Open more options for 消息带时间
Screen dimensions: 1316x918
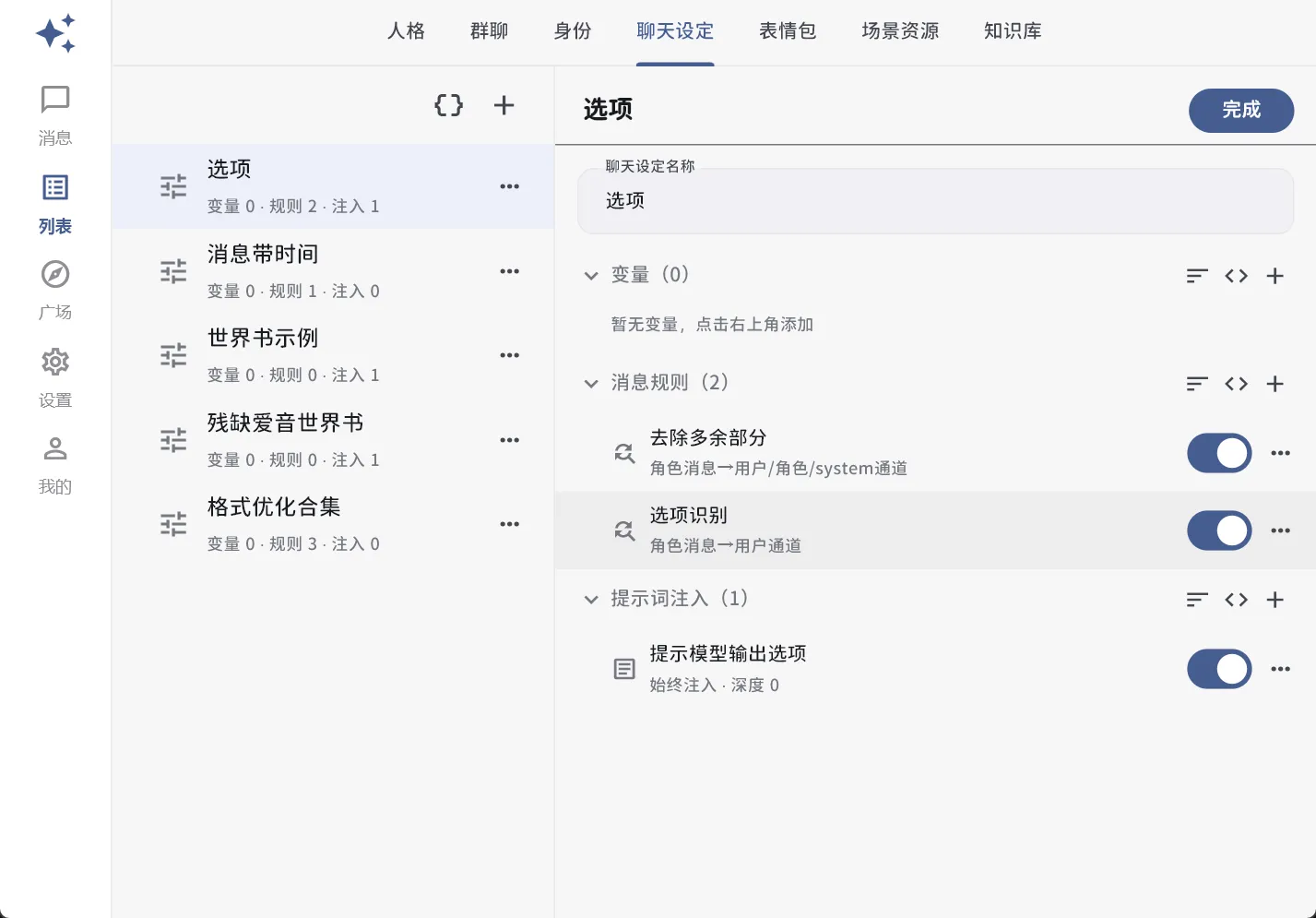coord(510,271)
